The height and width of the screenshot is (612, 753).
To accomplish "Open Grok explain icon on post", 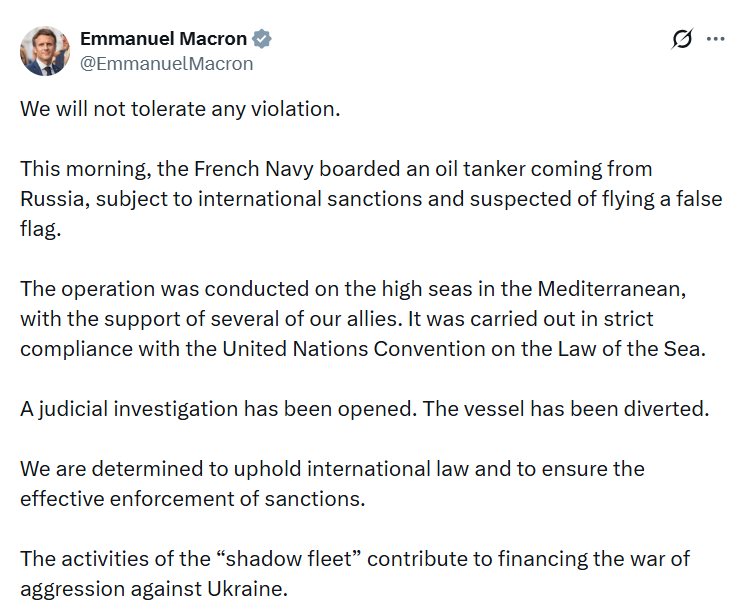I will (x=682, y=40).
